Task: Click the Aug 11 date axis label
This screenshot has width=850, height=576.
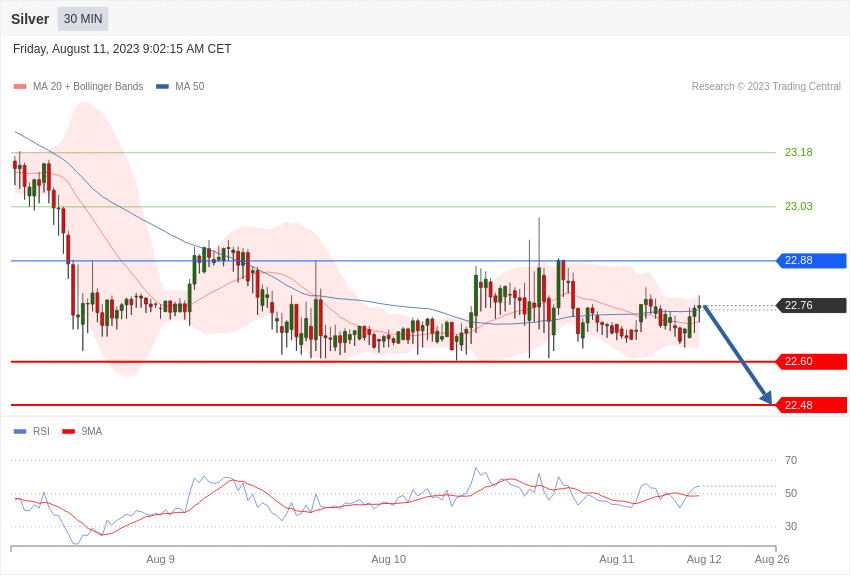Action: [616, 559]
